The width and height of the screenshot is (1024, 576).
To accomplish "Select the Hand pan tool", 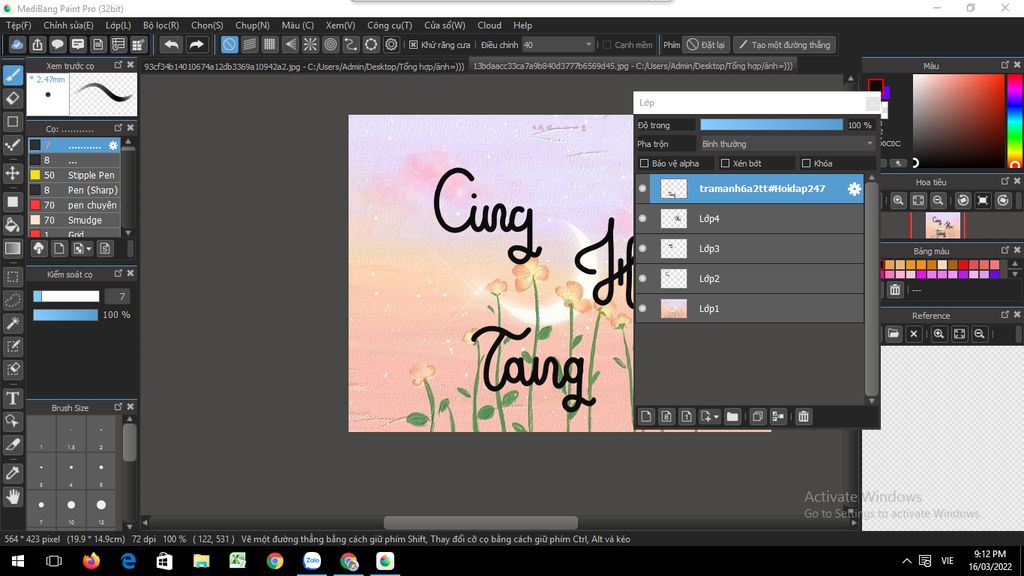I will [x=12, y=497].
